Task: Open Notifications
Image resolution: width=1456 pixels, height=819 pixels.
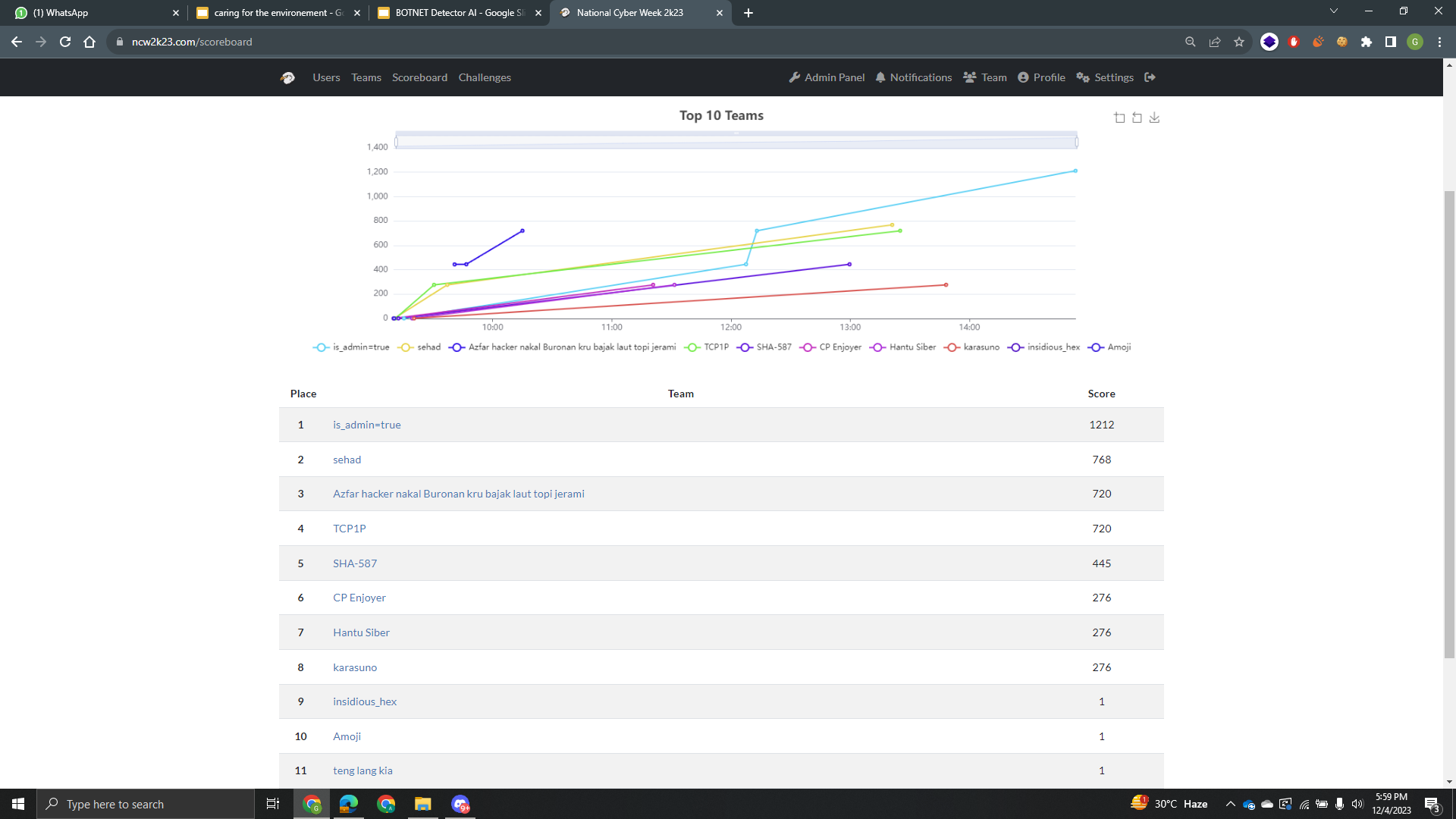Action: [x=913, y=77]
